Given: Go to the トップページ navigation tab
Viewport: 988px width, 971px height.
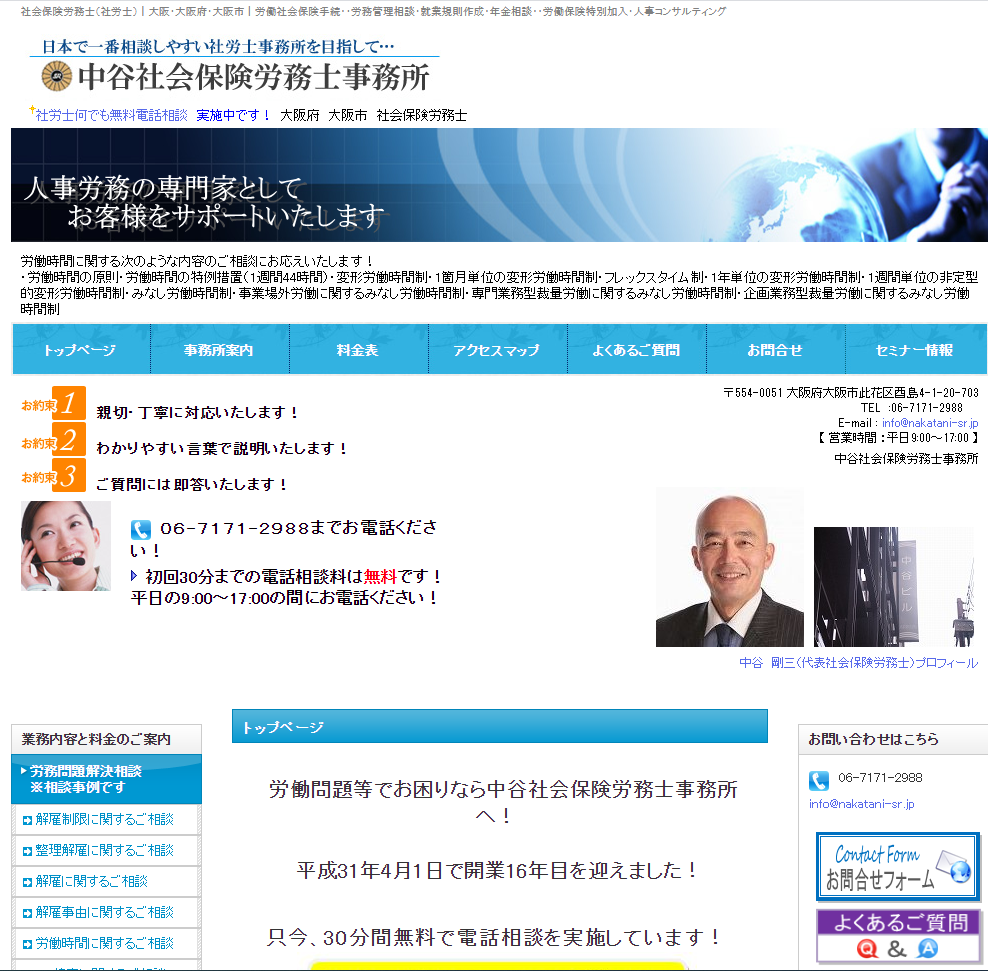Looking at the screenshot, I should pos(80,350).
